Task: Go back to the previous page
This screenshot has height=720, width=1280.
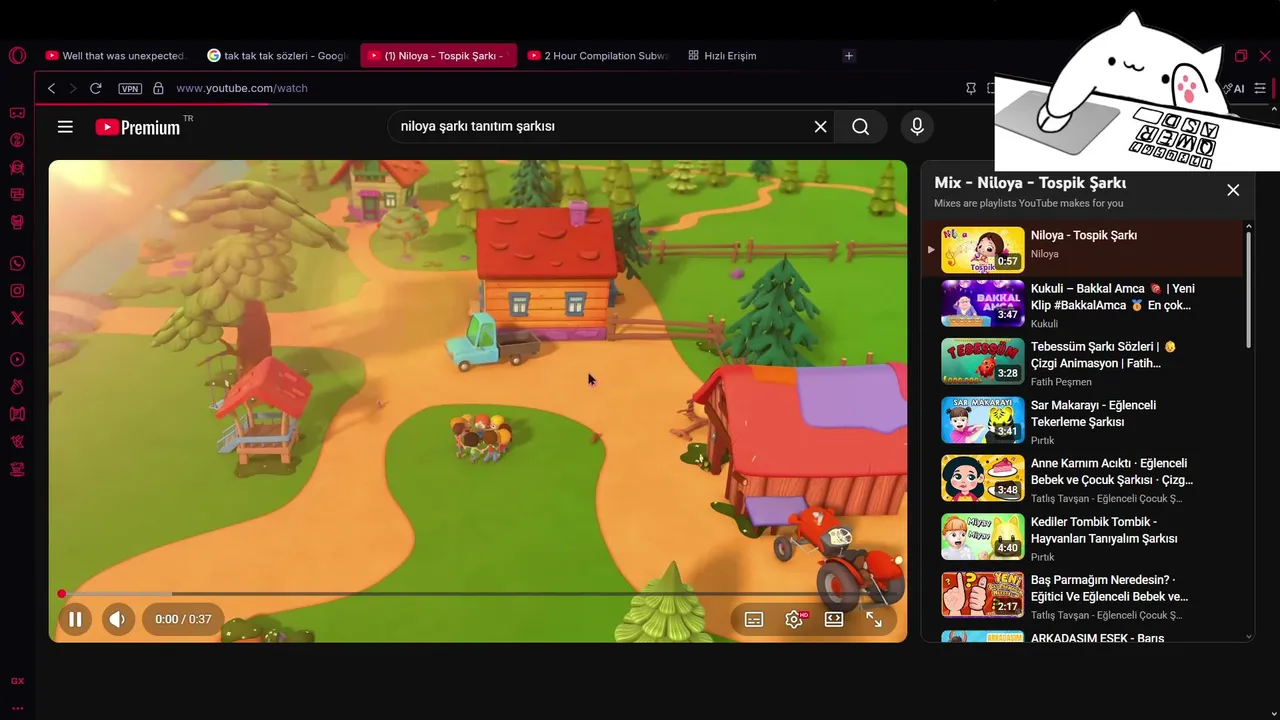Action: [51, 88]
